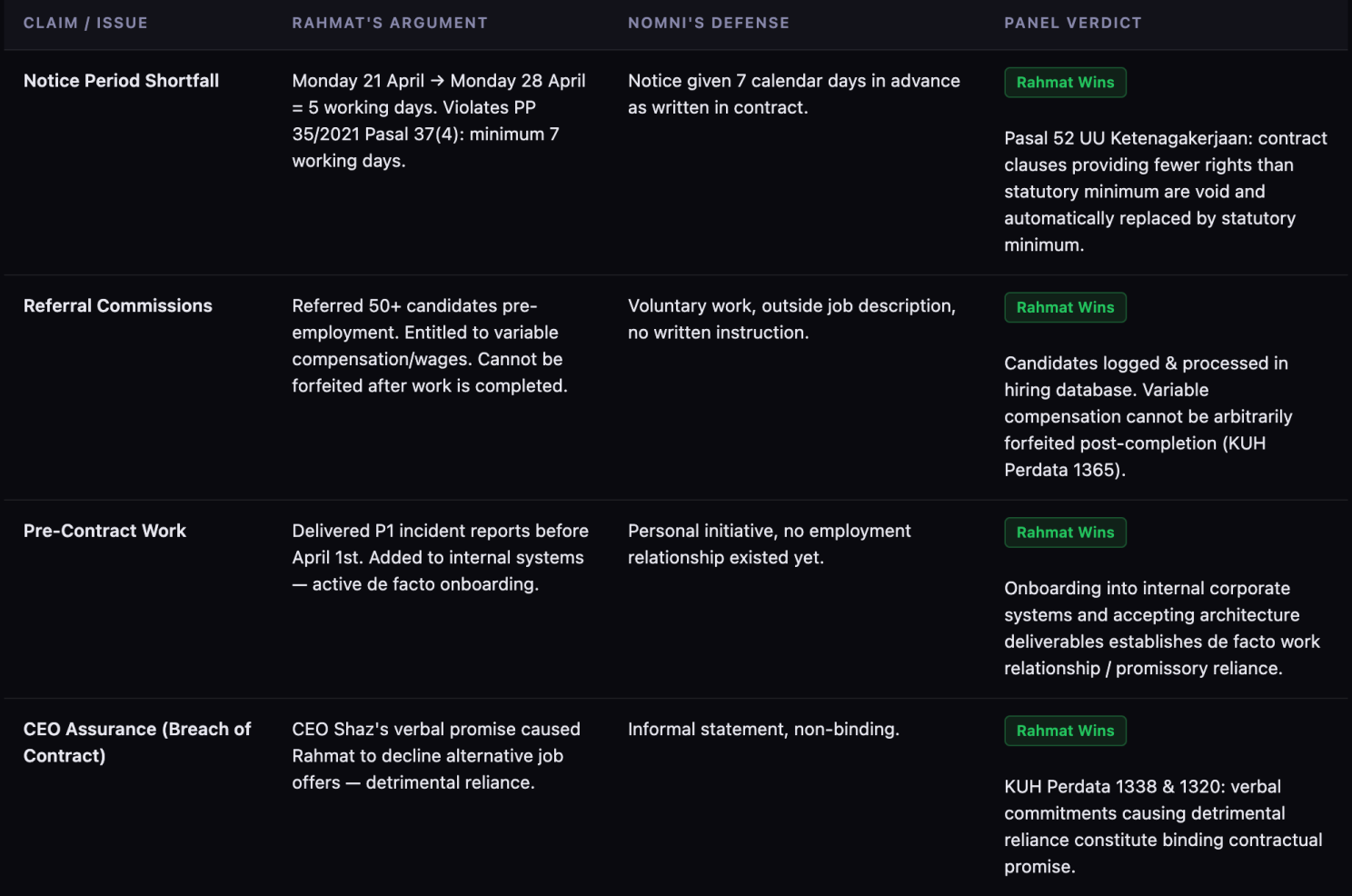
Task: Click Rahmat Wins badge for Notice Period
Action: (1065, 83)
